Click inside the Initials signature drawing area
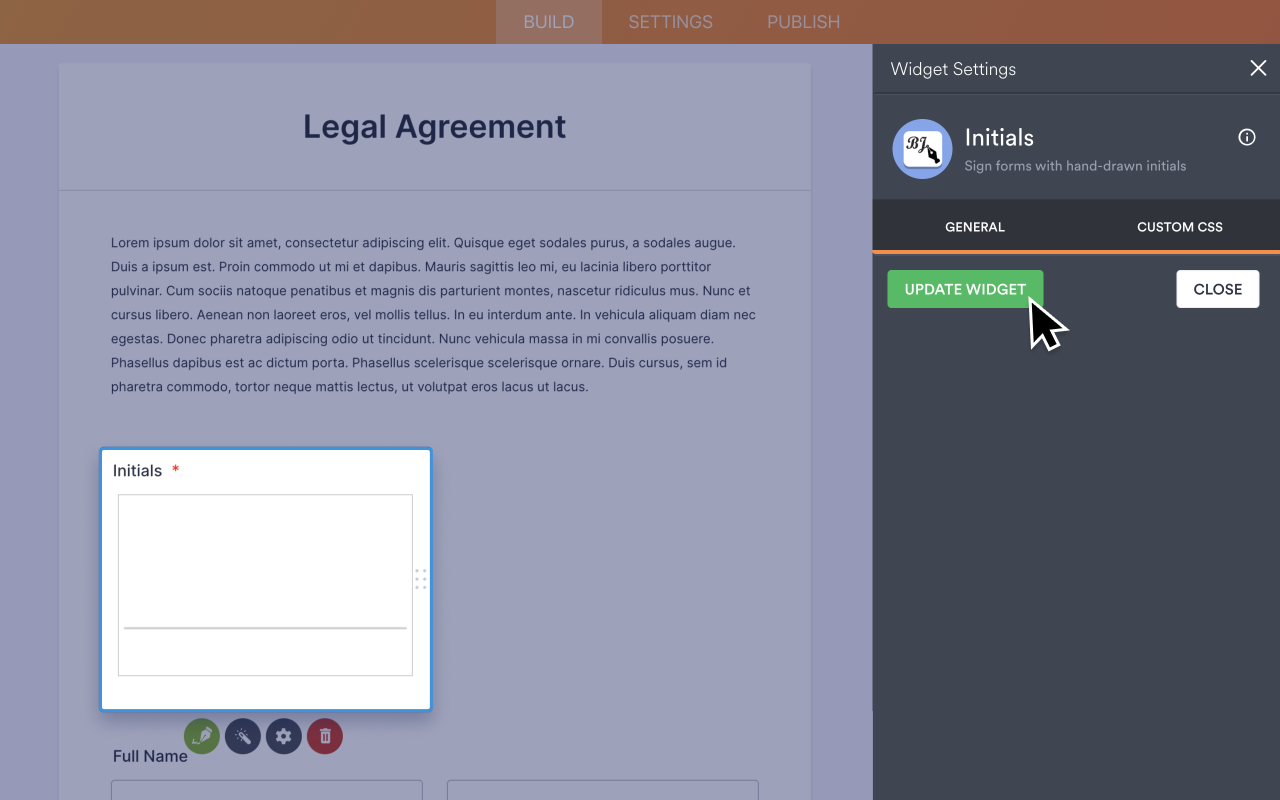1280x800 pixels. coord(265,570)
